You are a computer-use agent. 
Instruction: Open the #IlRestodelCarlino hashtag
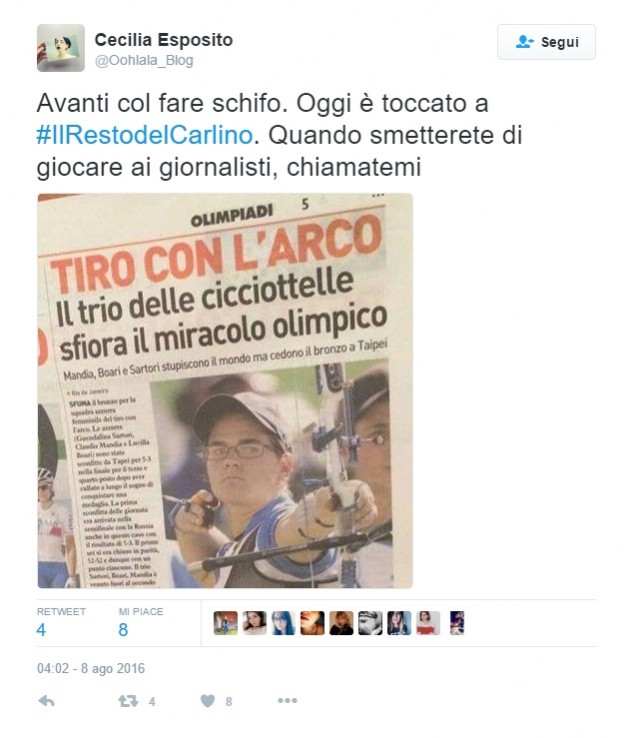coord(145,135)
